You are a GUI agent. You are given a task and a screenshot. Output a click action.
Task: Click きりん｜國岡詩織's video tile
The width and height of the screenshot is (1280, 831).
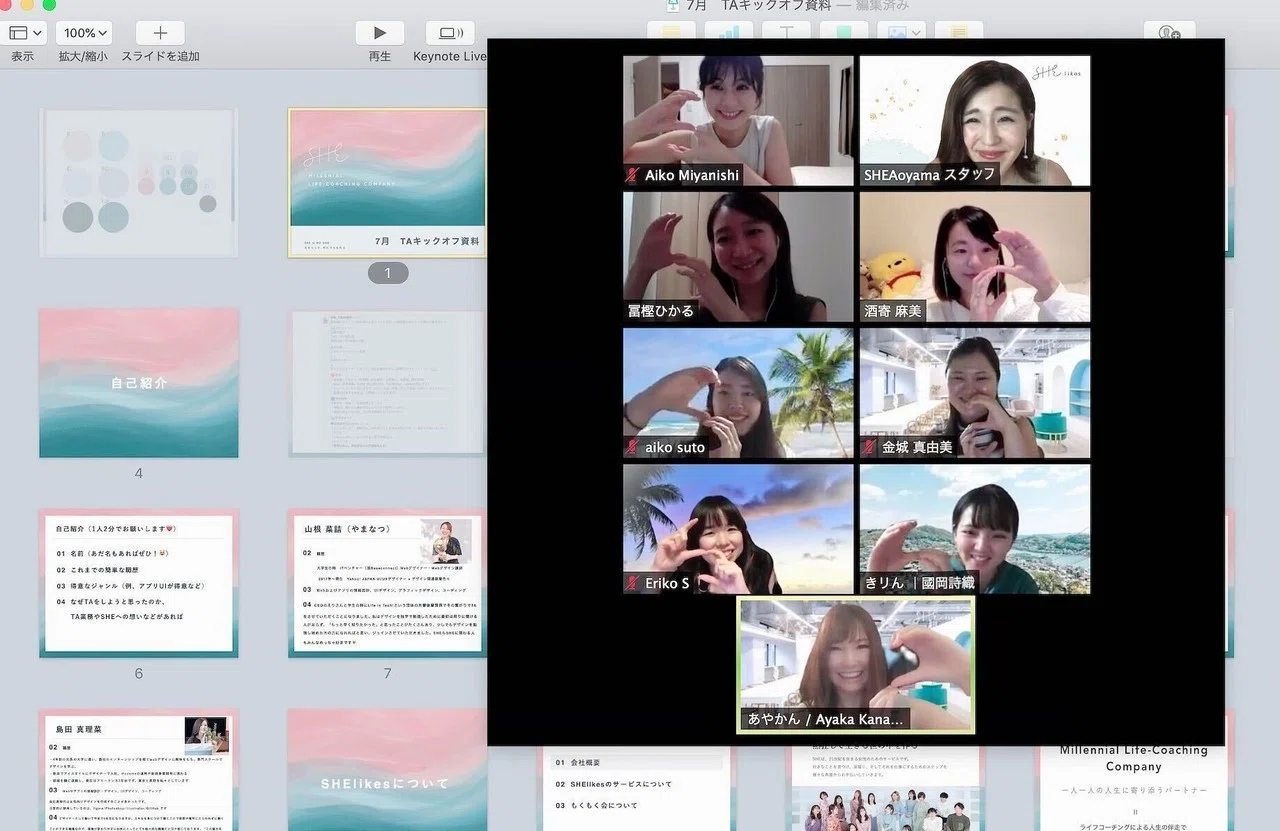click(x=975, y=529)
